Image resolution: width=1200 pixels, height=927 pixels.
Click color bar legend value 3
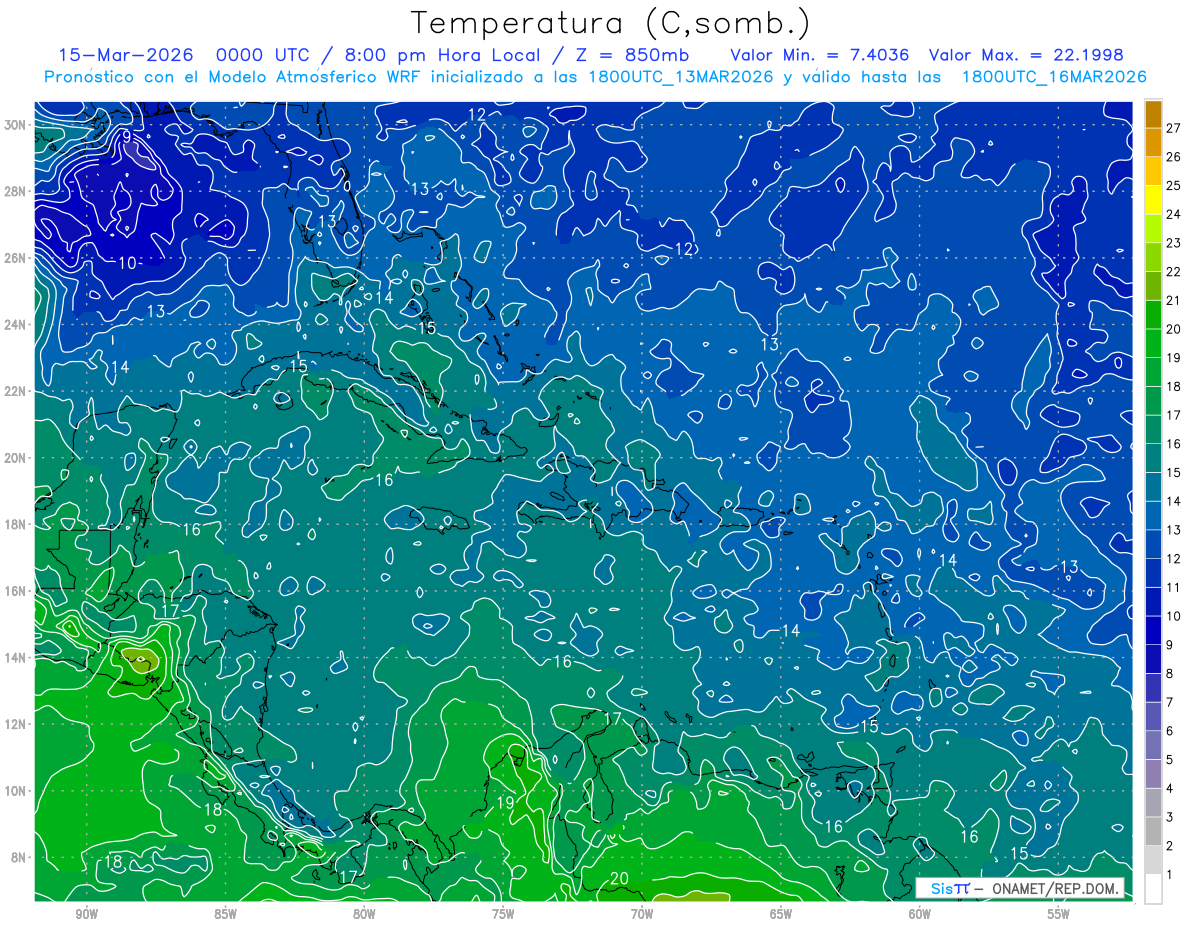1170,817
